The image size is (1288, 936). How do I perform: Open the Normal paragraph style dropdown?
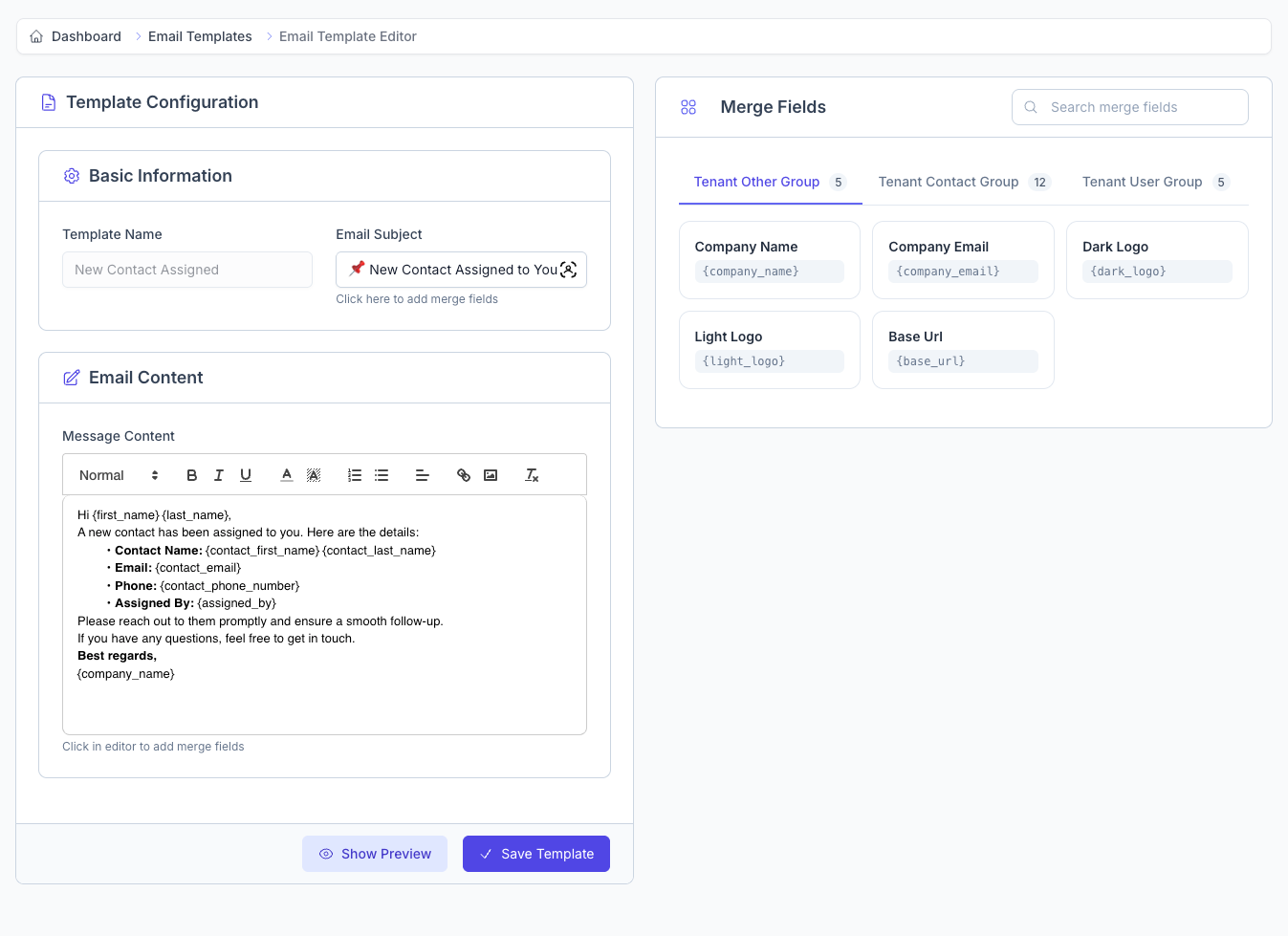coord(115,474)
